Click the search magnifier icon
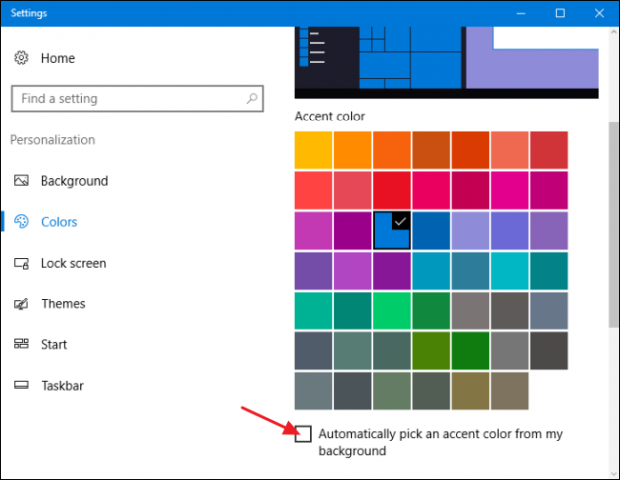620x480 pixels. coord(252,99)
